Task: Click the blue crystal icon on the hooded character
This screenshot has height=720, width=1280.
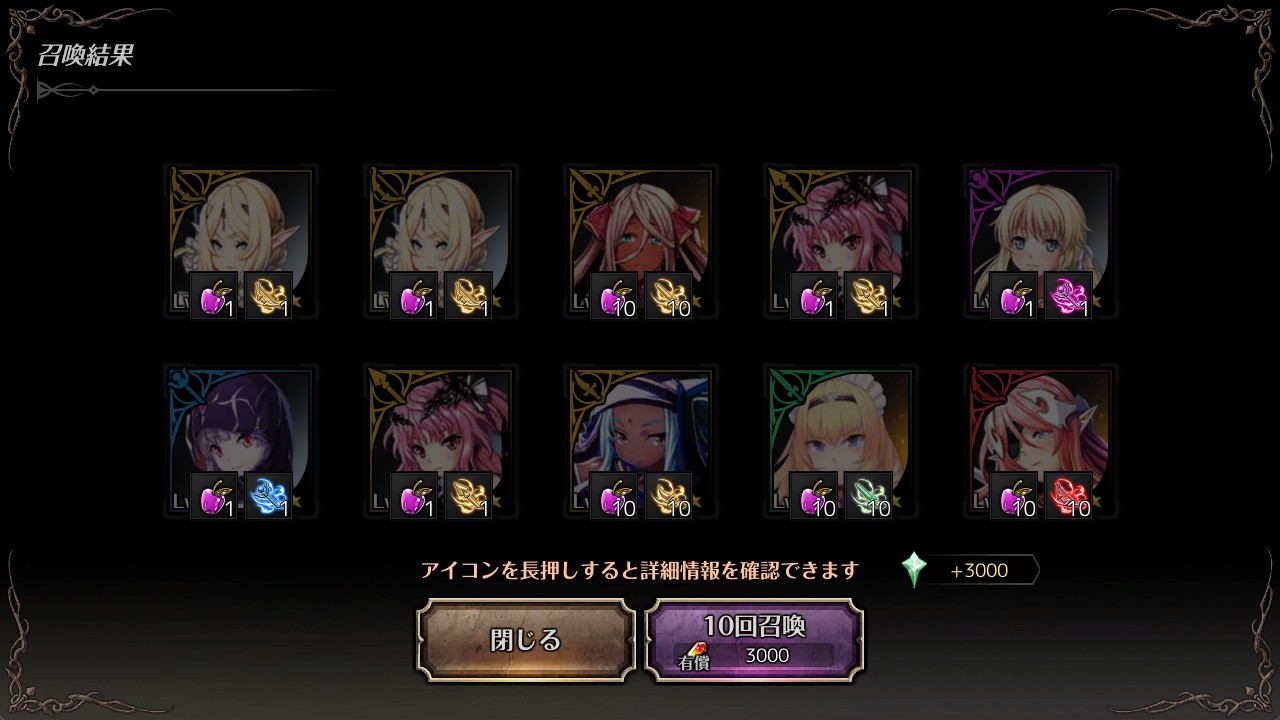Action: 268,496
